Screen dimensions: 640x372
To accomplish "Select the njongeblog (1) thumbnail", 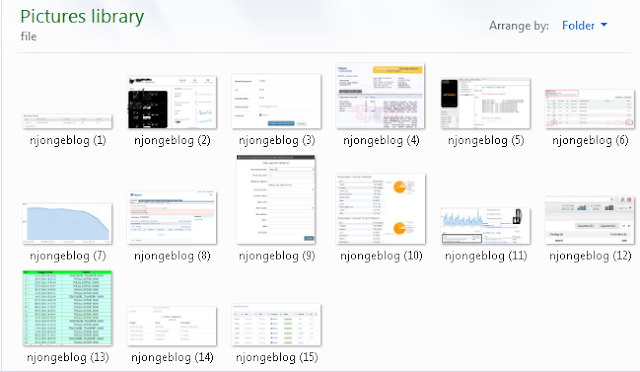I will pyautogui.click(x=67, y=122).
